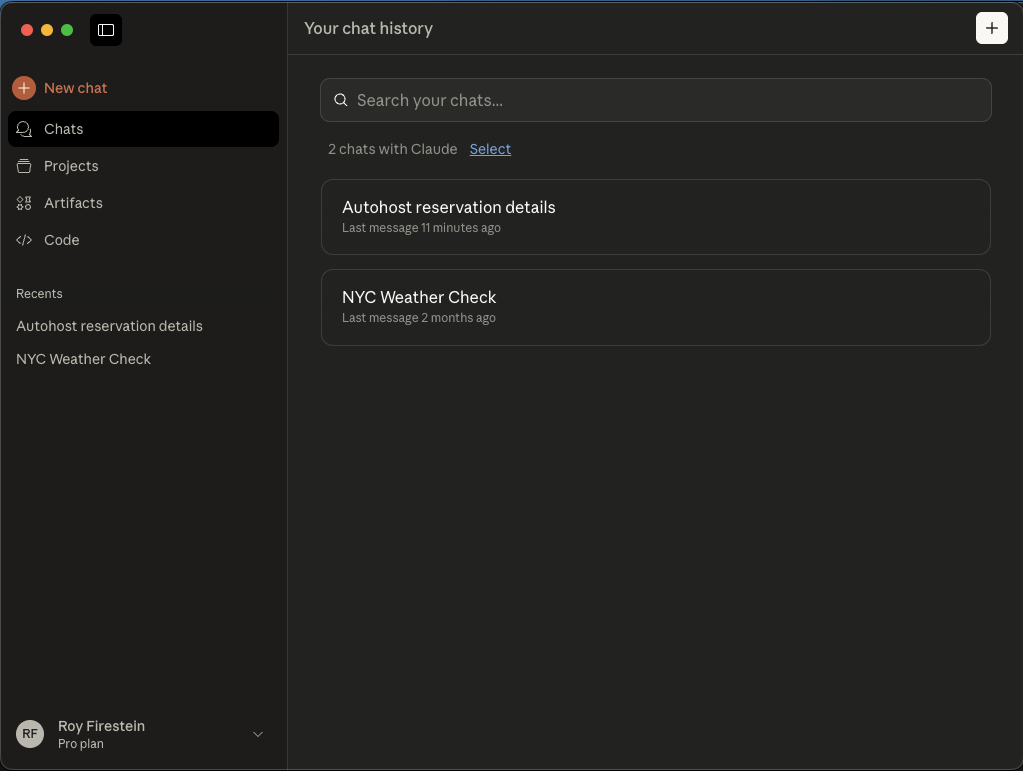Open the Autohost reservation details chat

pos(655,216)
